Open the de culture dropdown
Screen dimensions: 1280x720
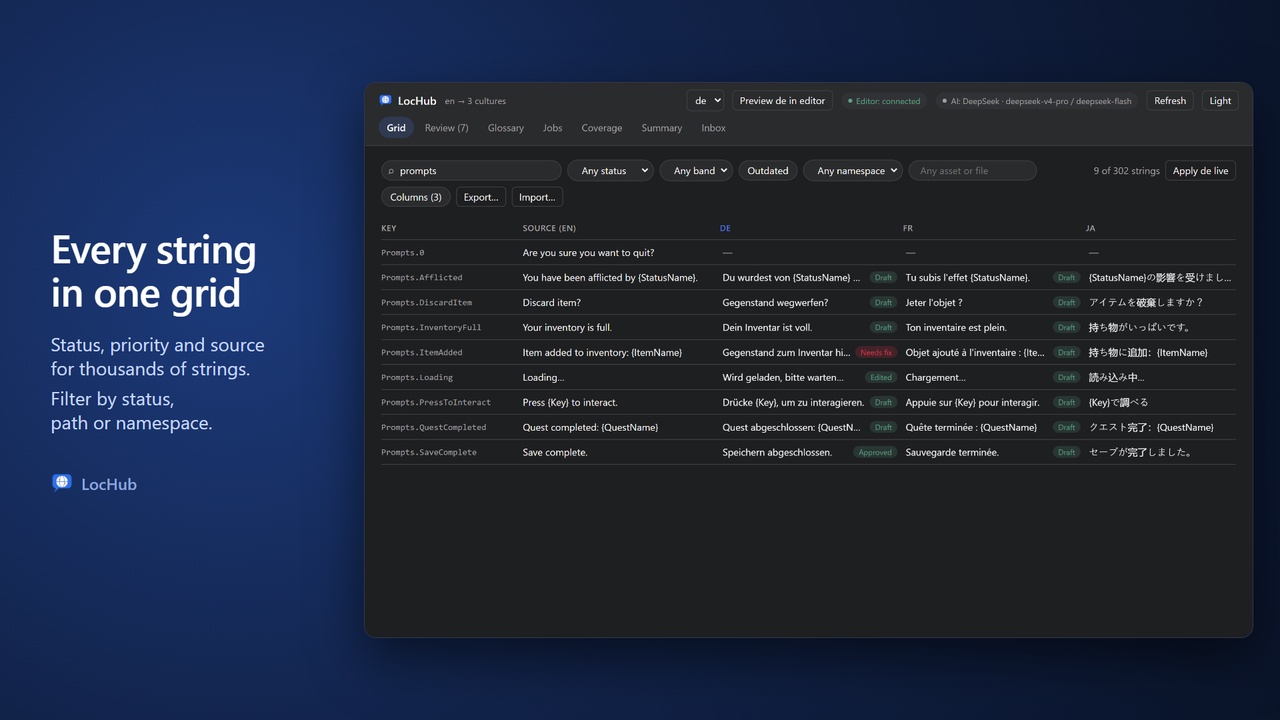[x=705, y=101]
